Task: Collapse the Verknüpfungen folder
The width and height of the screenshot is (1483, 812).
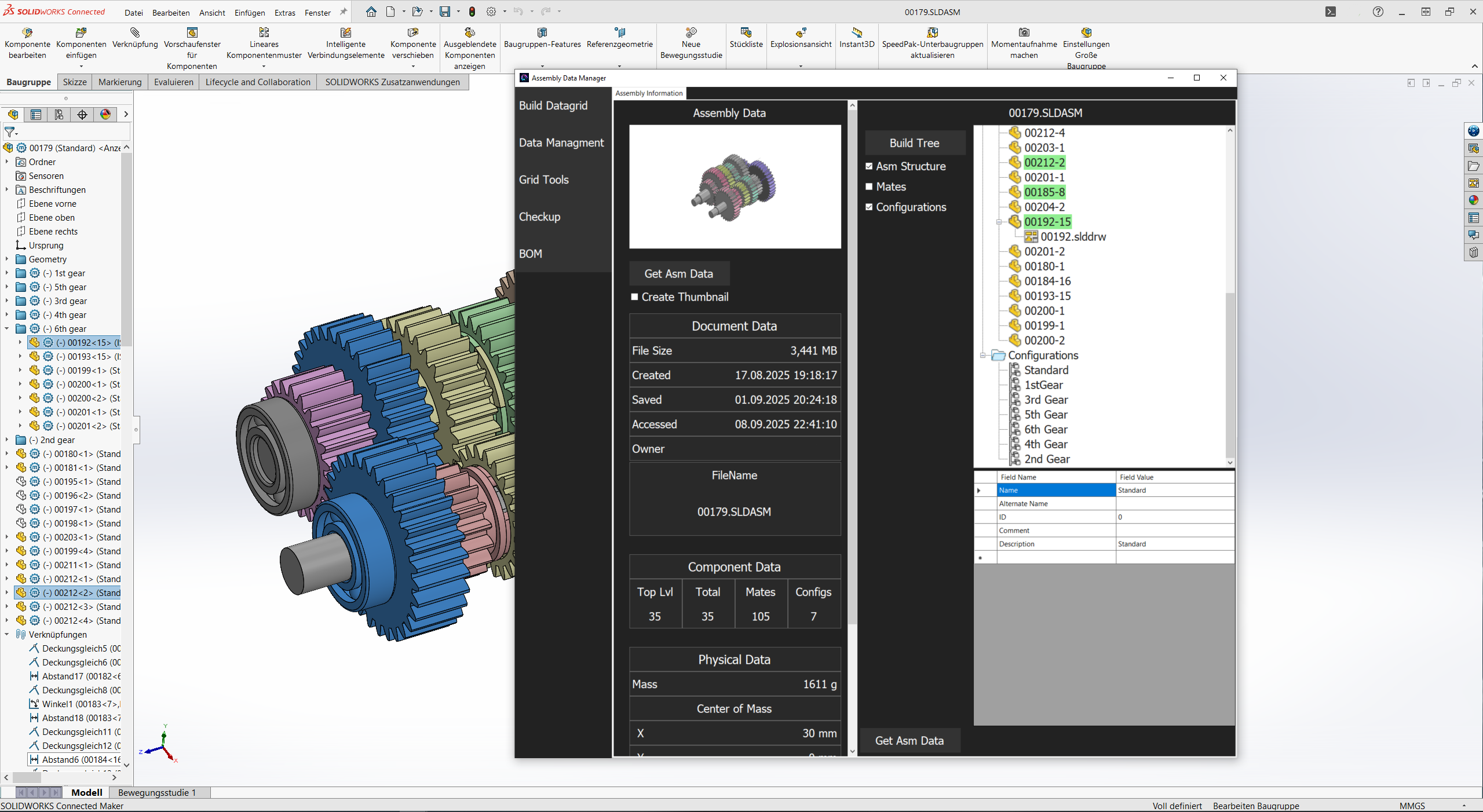Action: pyautogui.click(x=7, y=635)
